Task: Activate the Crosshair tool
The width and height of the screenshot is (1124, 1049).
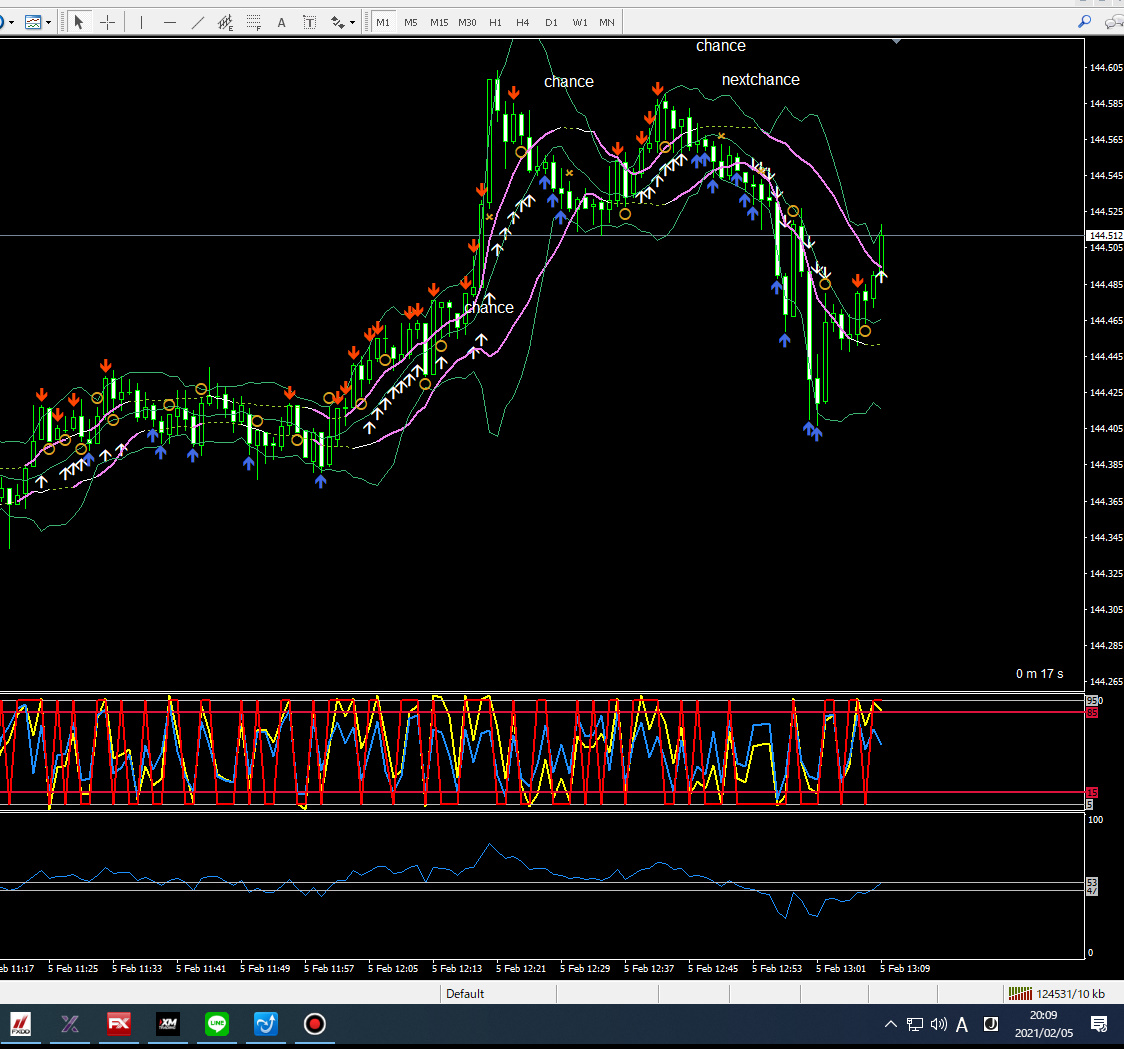Action: click(x=108, y=22)
